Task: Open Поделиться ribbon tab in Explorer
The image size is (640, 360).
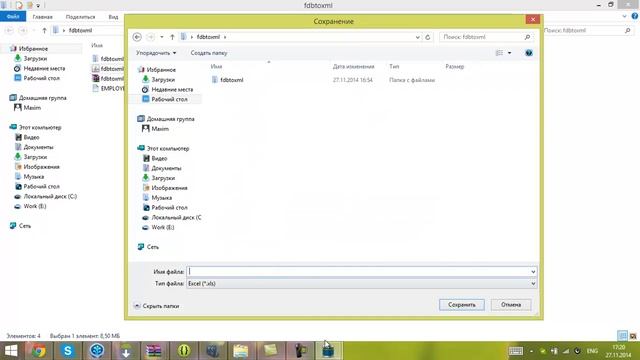Action: [x=80, y=17]
